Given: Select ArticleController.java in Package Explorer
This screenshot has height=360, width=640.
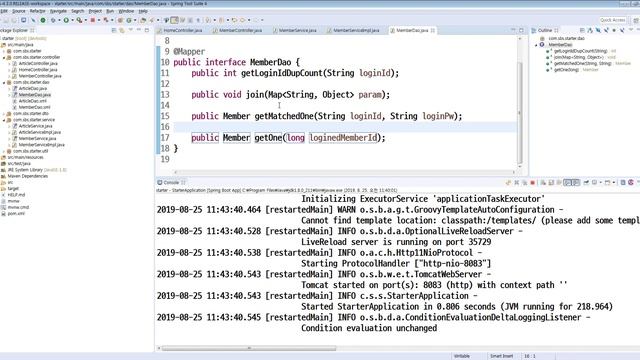Looking at the screenshot, I should point(38,64).
